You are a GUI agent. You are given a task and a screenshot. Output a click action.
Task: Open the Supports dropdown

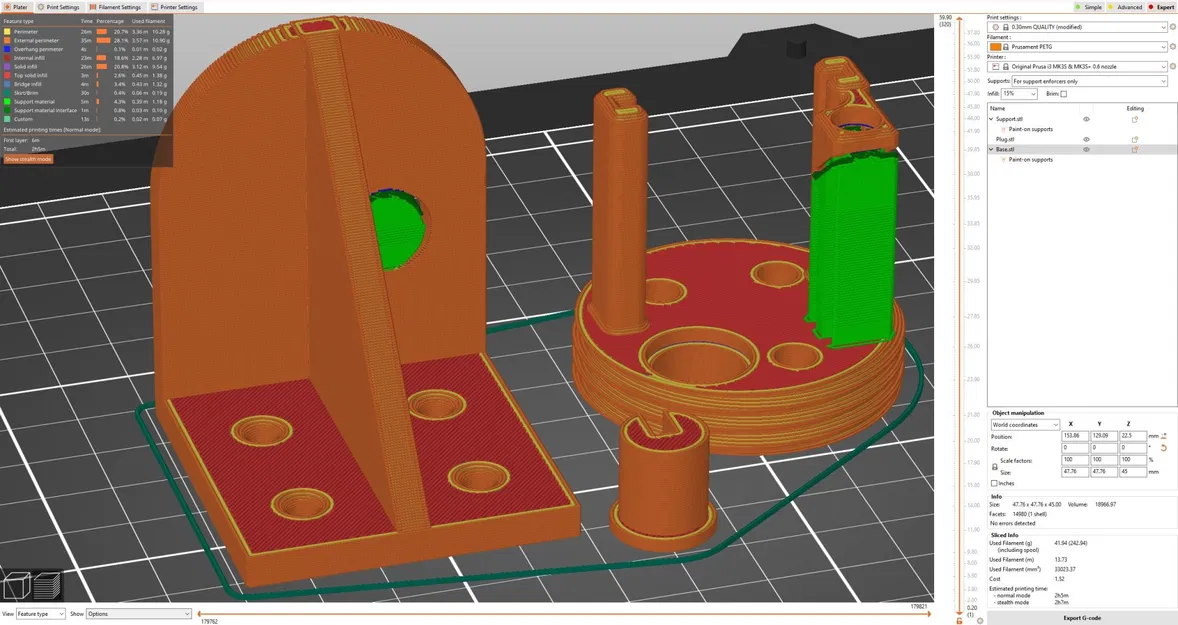[1089, 81]
